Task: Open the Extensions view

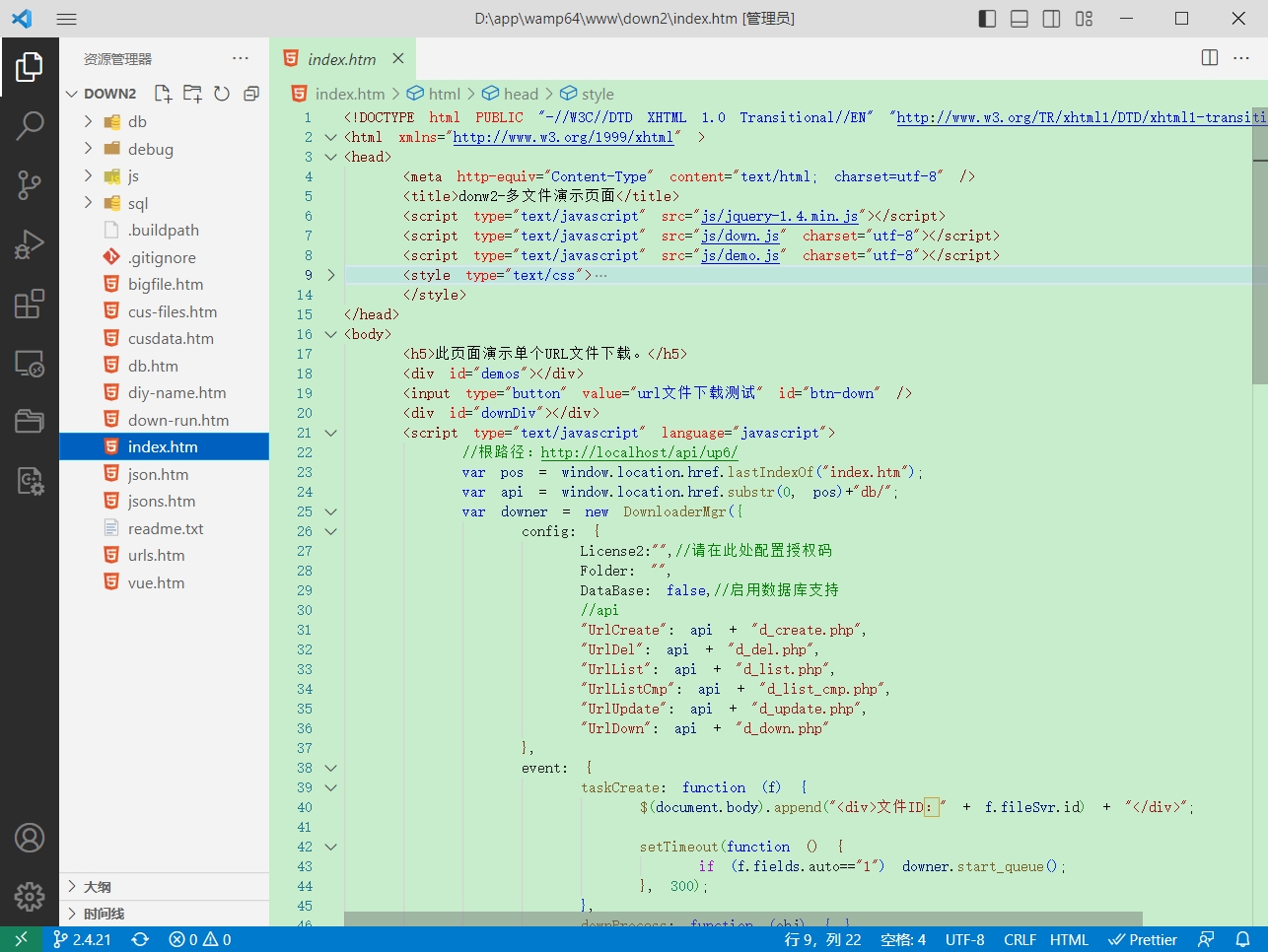Action: (x=30, y=304)
